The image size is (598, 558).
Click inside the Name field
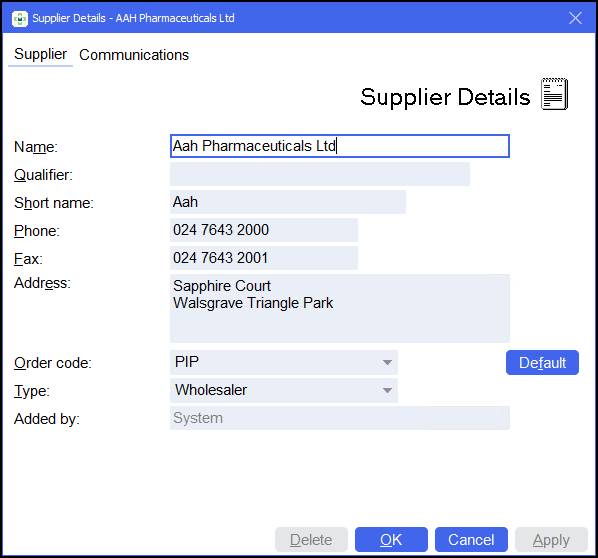[x=340, y=146]
